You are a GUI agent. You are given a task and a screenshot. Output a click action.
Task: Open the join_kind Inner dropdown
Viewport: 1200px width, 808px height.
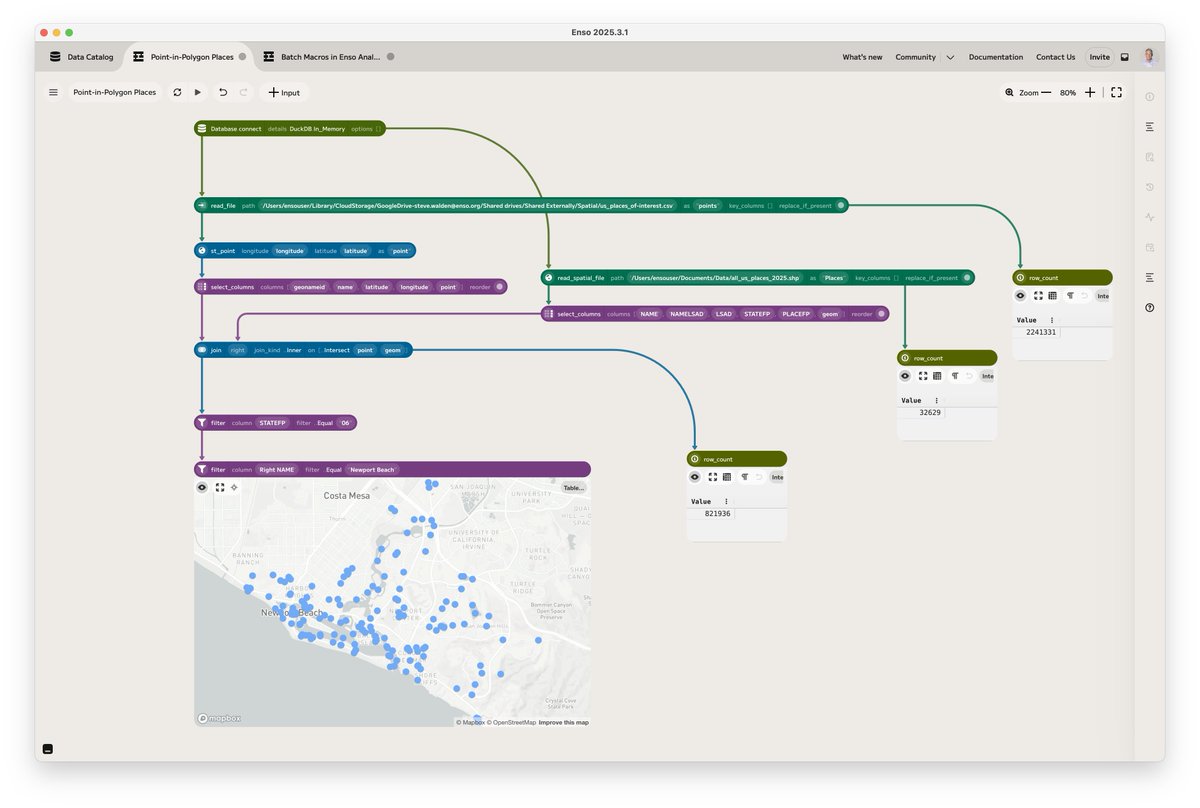[x=294, y=350]
